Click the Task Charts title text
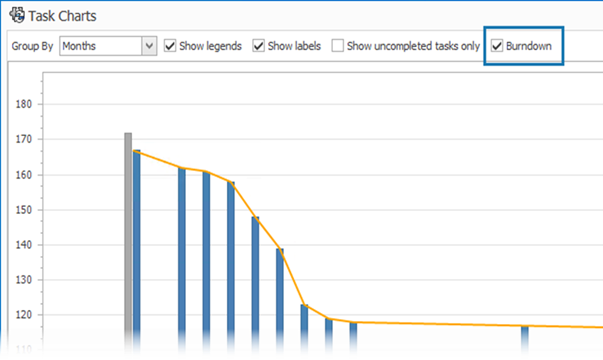 [62, 16]
